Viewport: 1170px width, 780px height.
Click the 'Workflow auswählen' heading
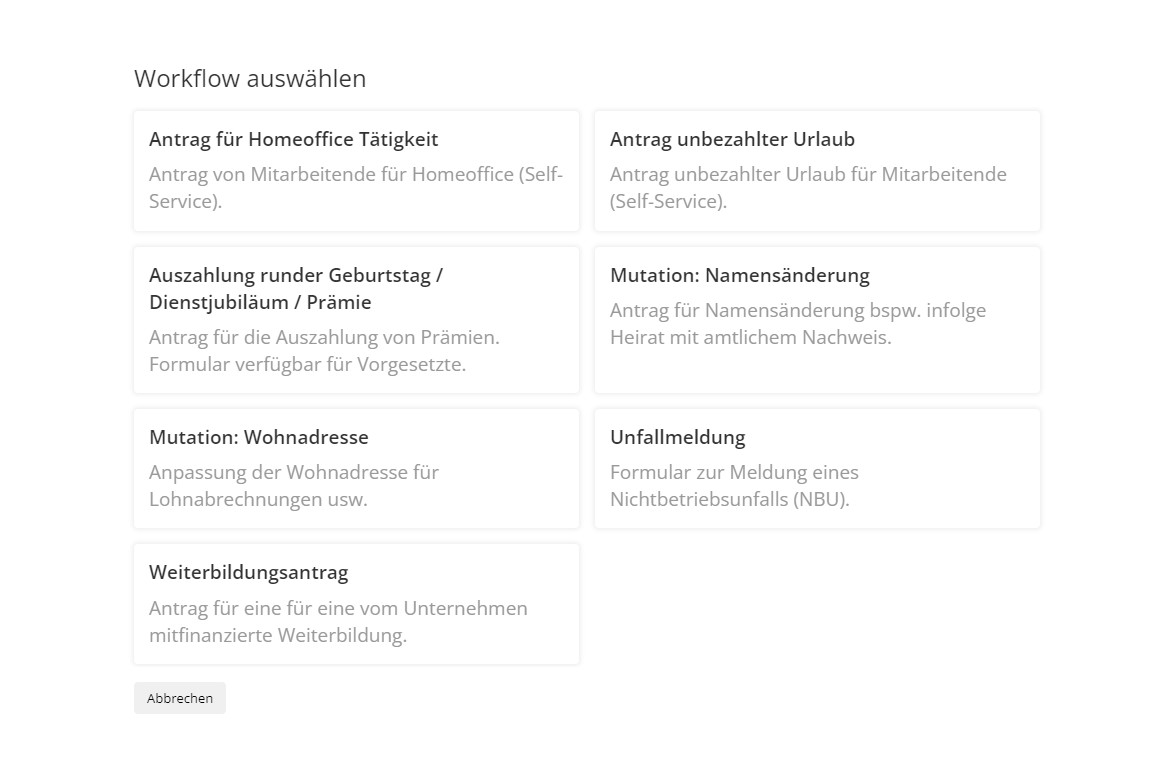click(250, 79)
